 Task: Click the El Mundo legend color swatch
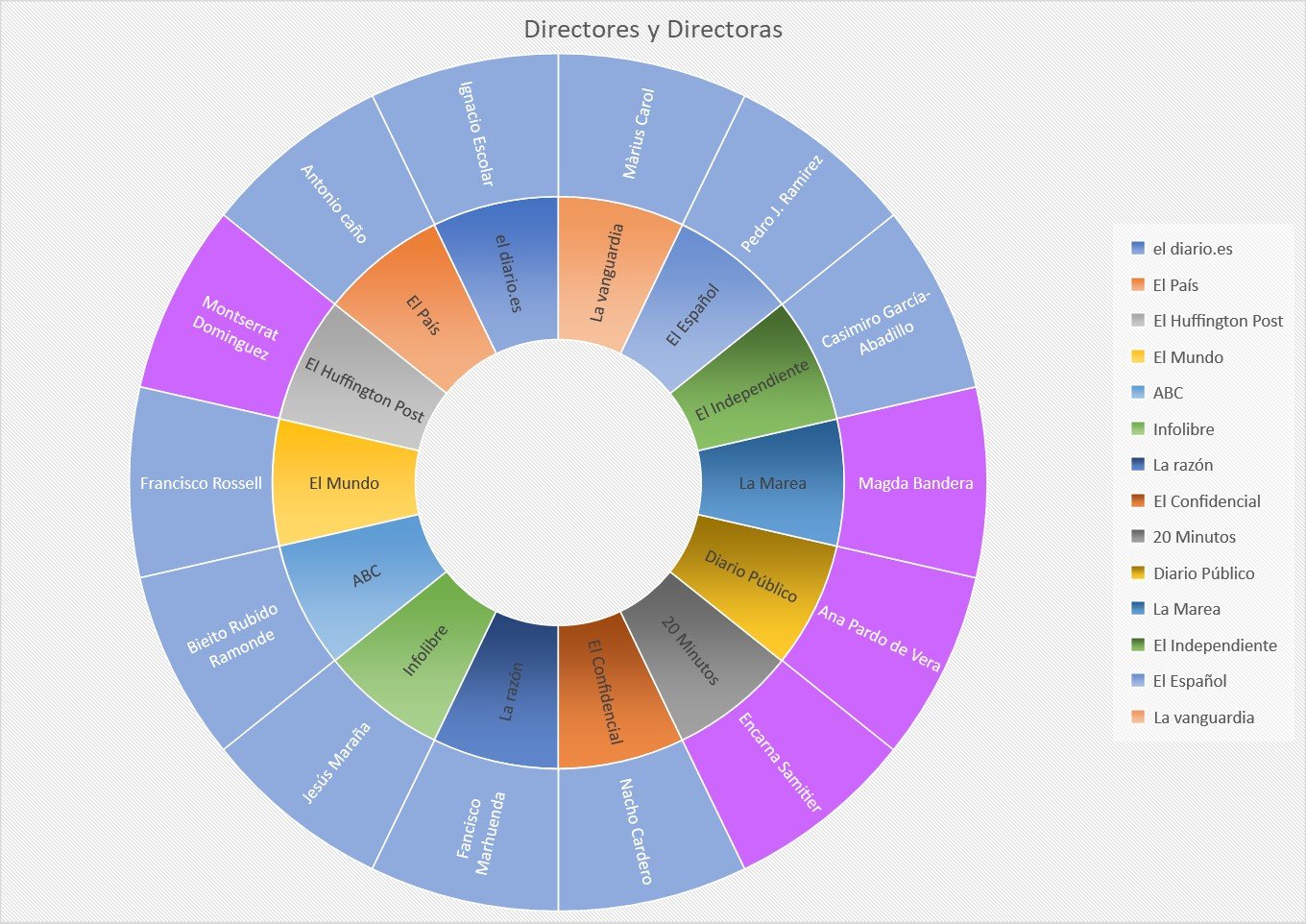1138,356
